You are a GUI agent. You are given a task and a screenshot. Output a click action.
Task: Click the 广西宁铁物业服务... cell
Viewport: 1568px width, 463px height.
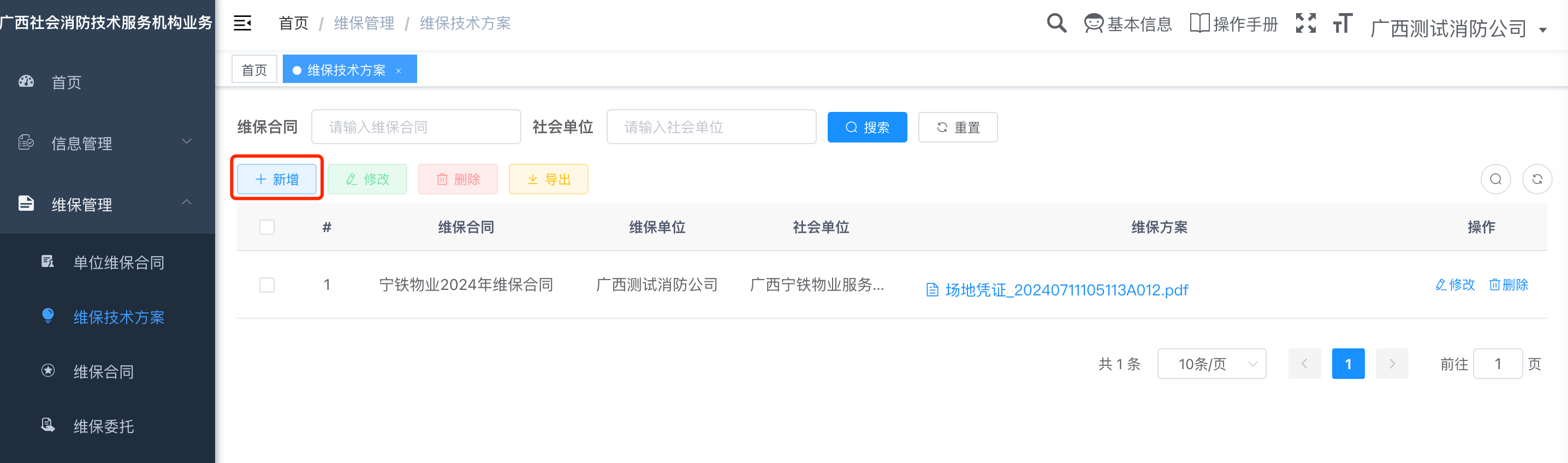(x=817, y=285)
